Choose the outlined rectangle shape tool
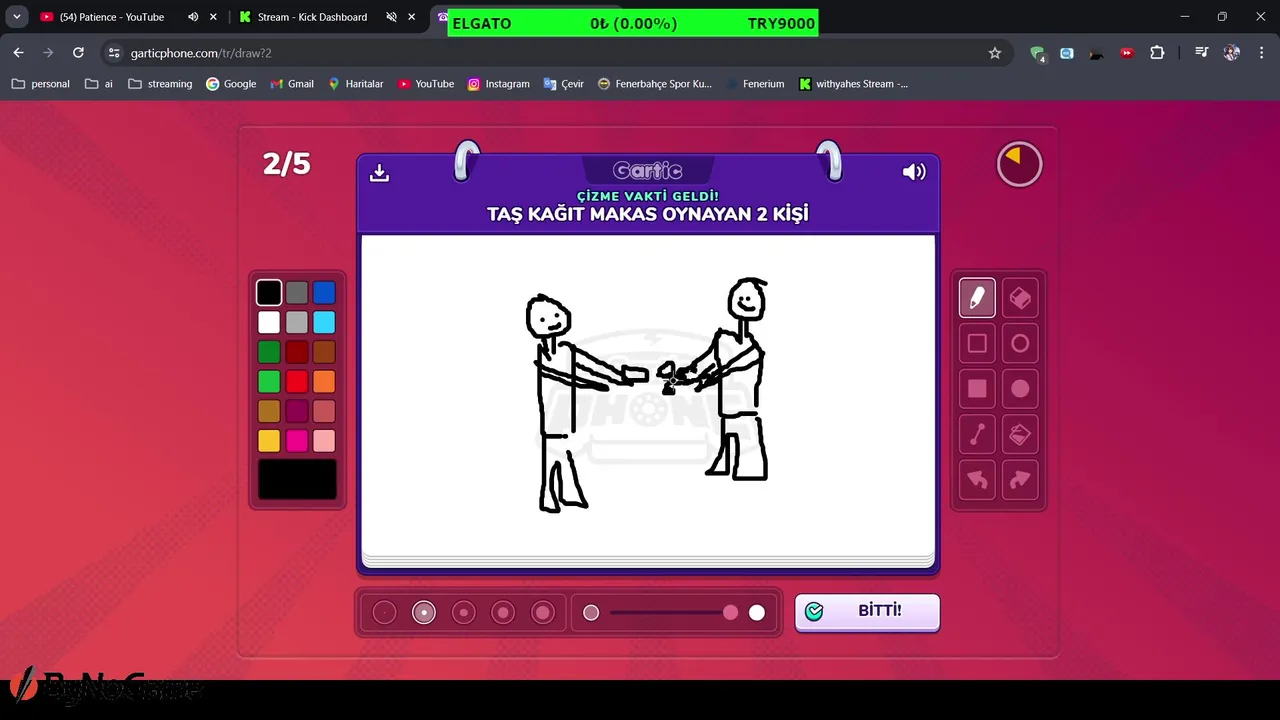This screenshot has height=720, width=1280. (x=977, y=343)
